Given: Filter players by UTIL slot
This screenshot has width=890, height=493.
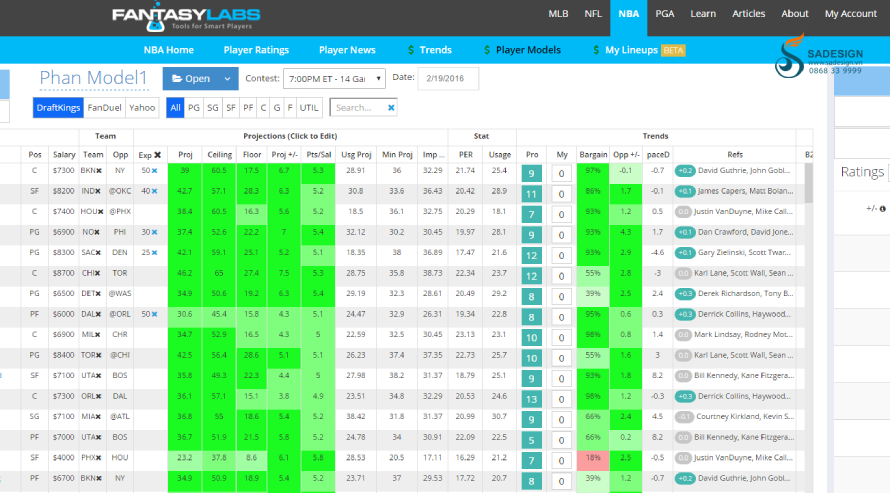Looking at the screenshot, I should [x=309, y=107].
